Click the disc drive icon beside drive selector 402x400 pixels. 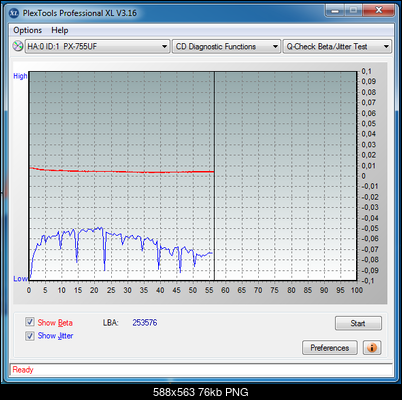coord(18,46)
